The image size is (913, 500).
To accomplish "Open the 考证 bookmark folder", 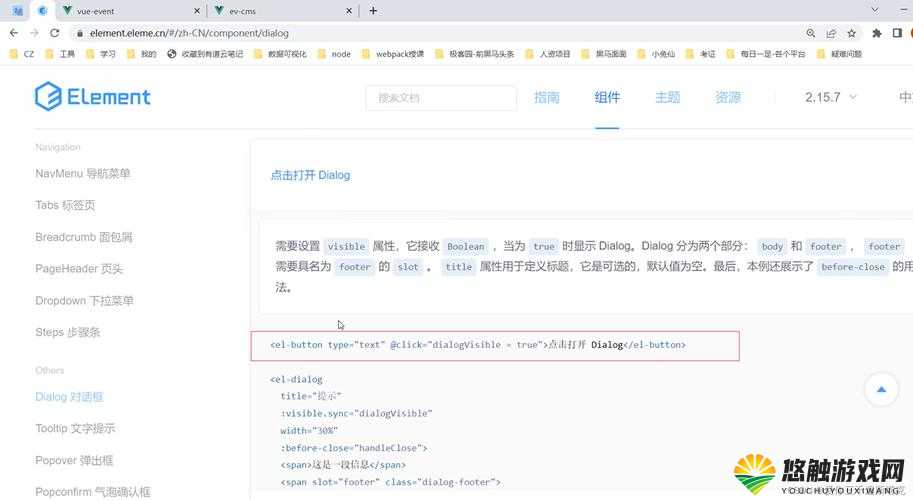I will coord(700,54).
